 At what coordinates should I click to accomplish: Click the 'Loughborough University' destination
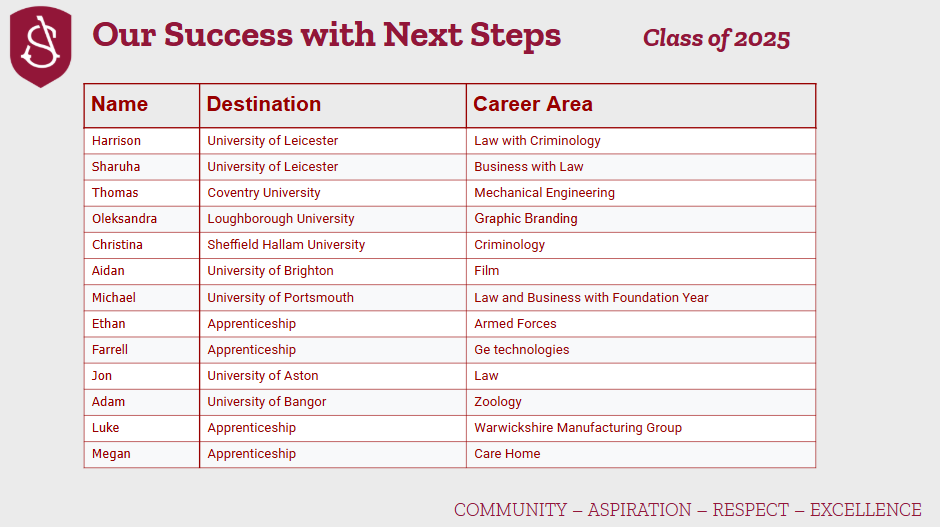pyautogui.click(x=281, y=219)
